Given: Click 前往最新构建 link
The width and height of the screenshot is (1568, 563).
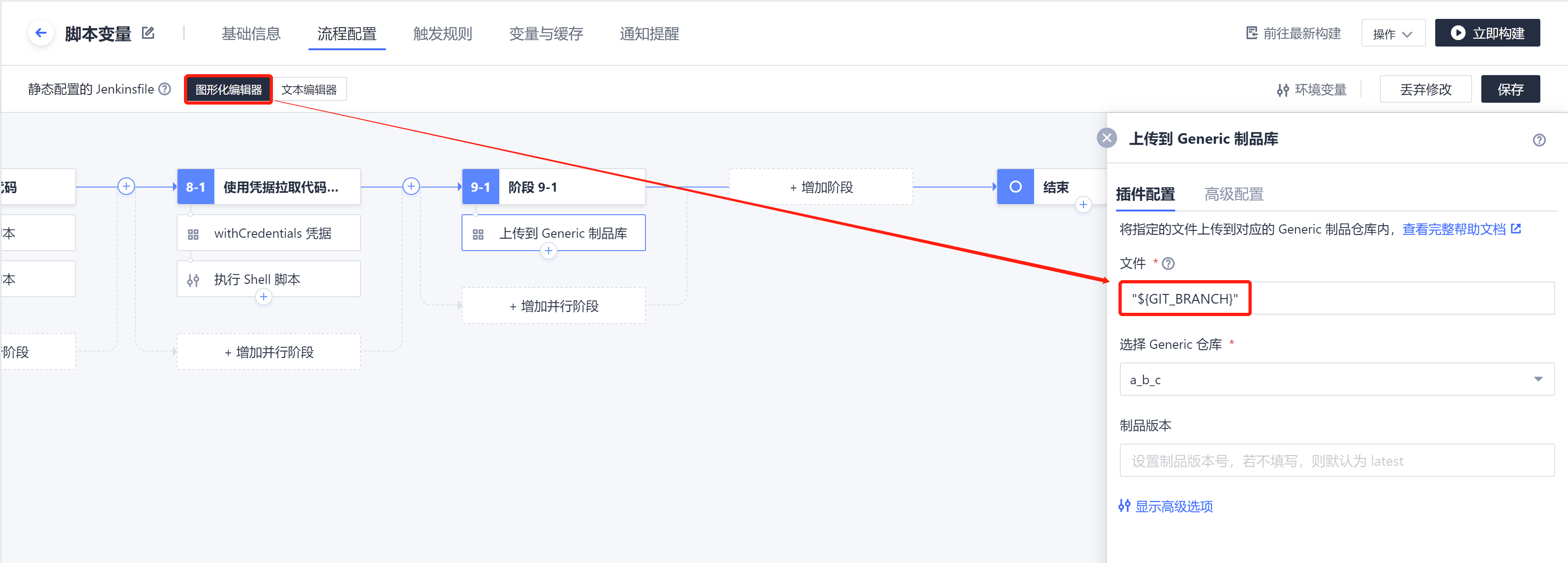Looking at the screenshot, I should click(x=1294, y=34).
